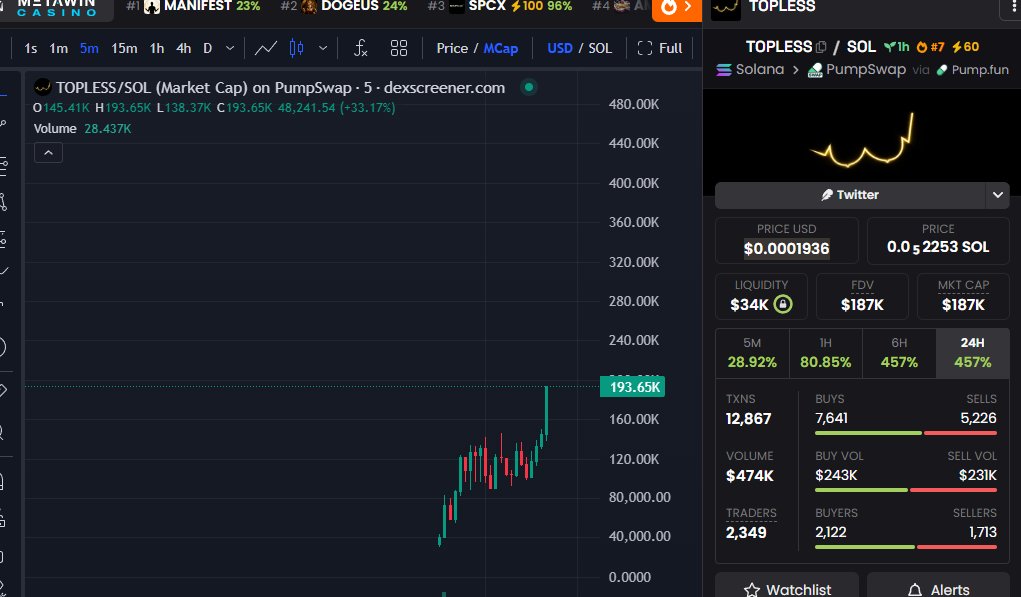Select the 24H stats tab
1021x597 pixels.
(x=973, y=354)
